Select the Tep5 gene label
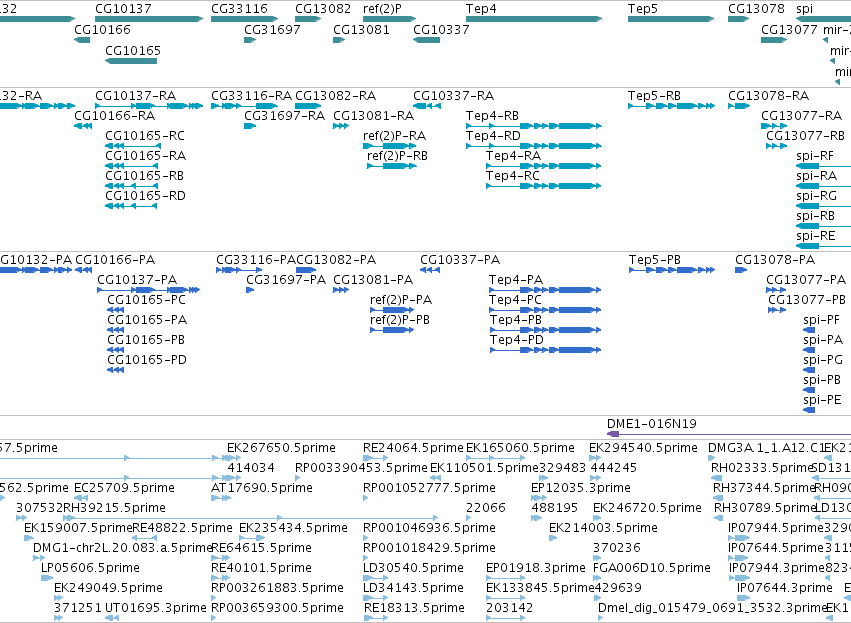This screenshot has height=623, width=851. coord(643,9)
